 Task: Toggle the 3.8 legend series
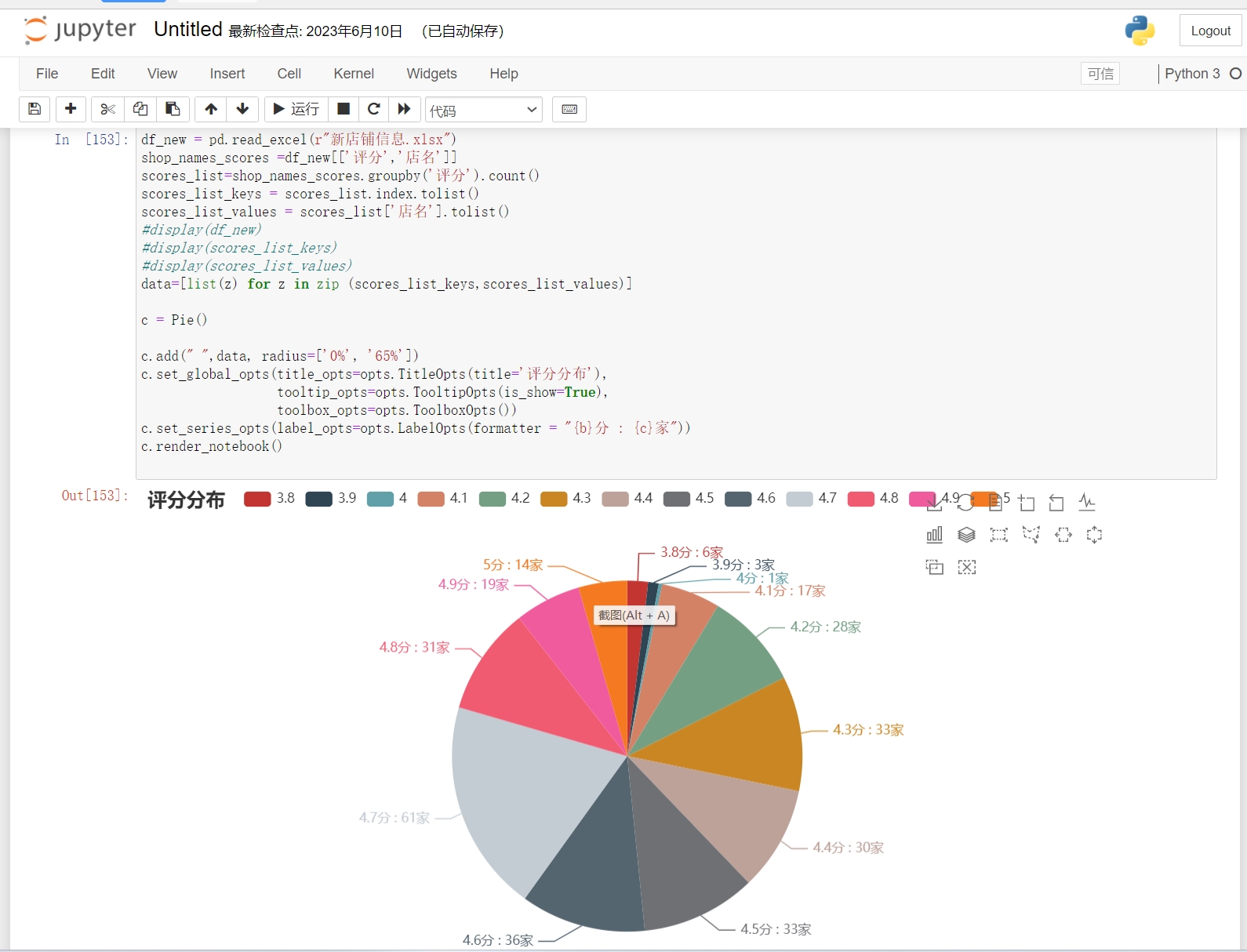(x=269, y=499)
